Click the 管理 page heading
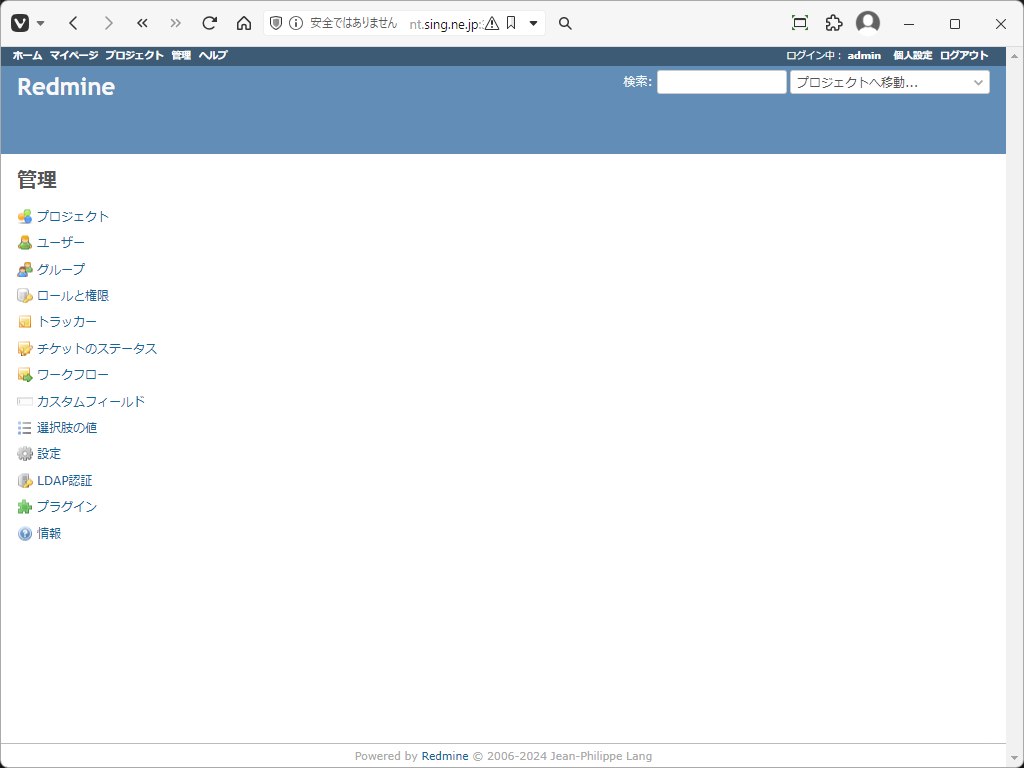1024x768 pixels. tap(37, 180)
